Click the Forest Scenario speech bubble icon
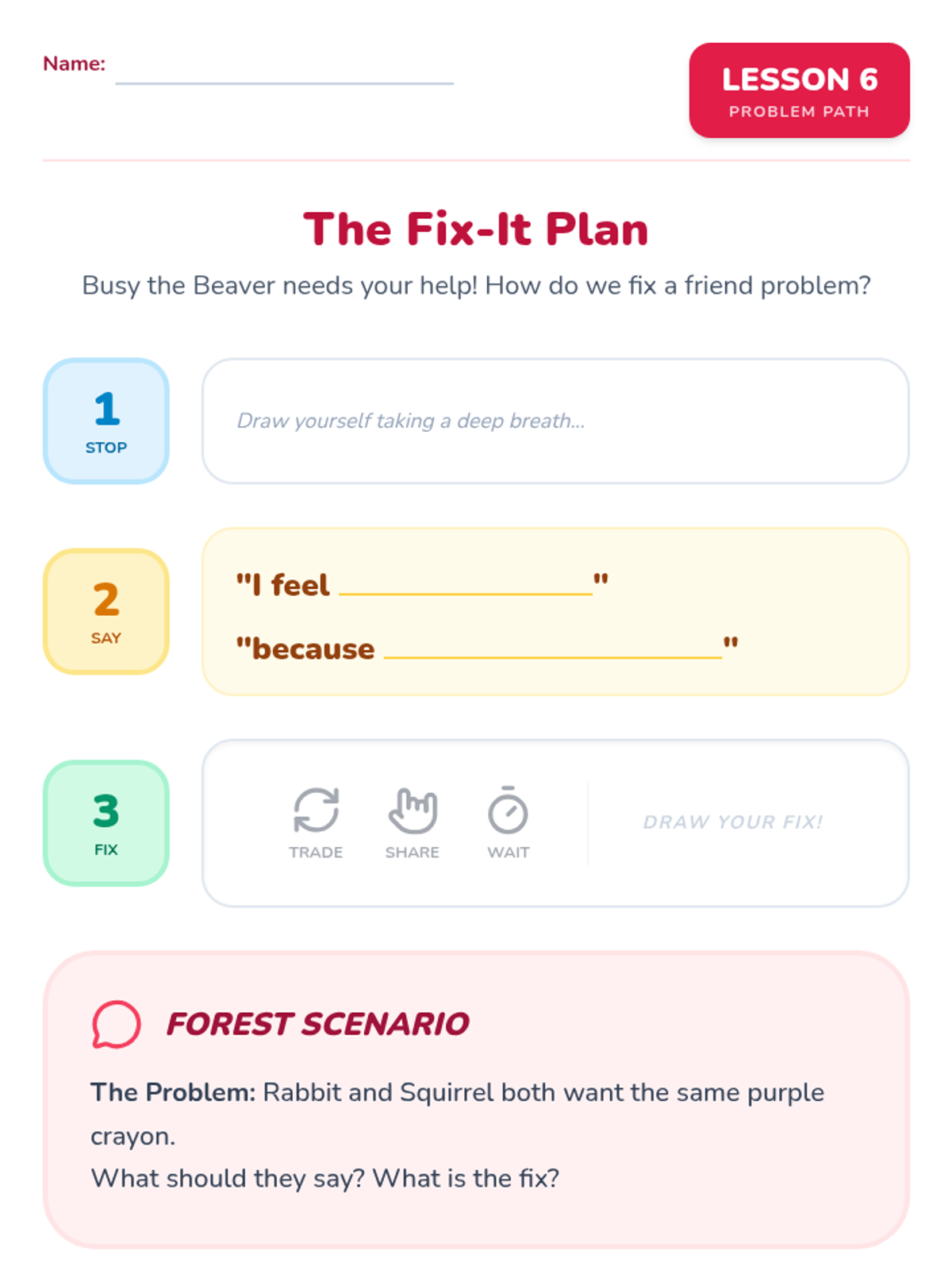 point(116,1024)
